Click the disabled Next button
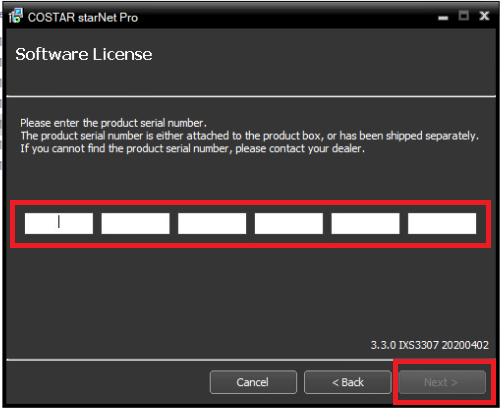The width and height of the screenshot is (500, 409). pos(442,382)
